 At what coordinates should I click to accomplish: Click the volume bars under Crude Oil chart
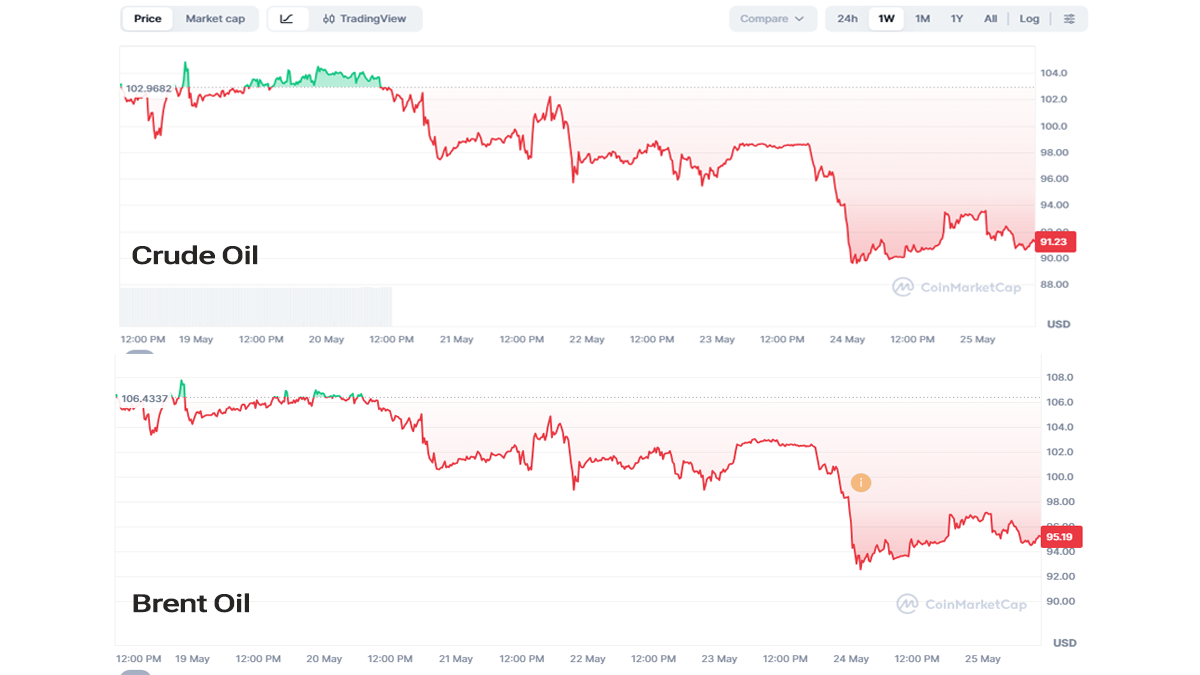point(256,306)
